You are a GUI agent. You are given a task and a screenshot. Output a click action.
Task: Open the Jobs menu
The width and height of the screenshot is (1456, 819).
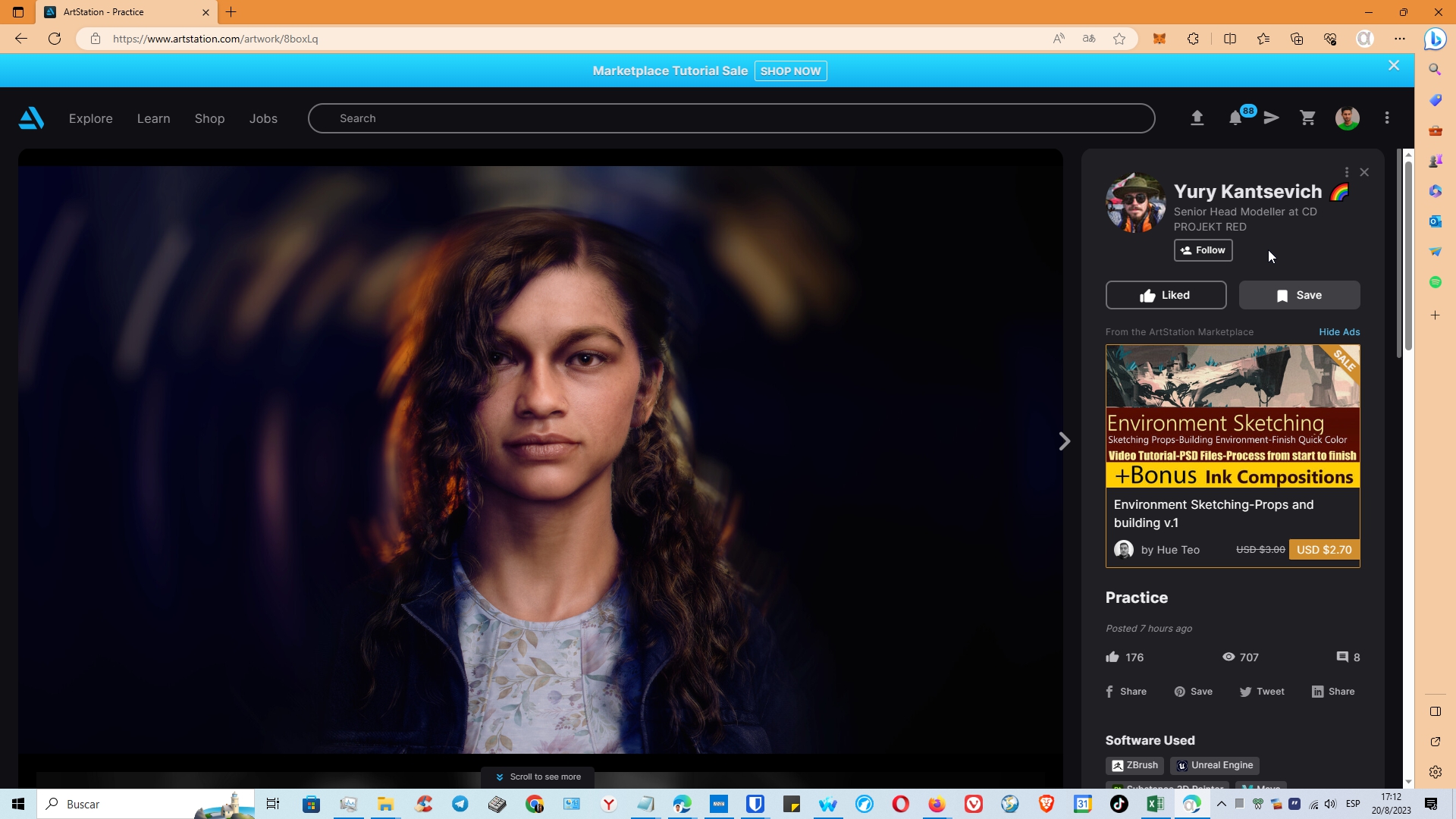pos(262,118)
